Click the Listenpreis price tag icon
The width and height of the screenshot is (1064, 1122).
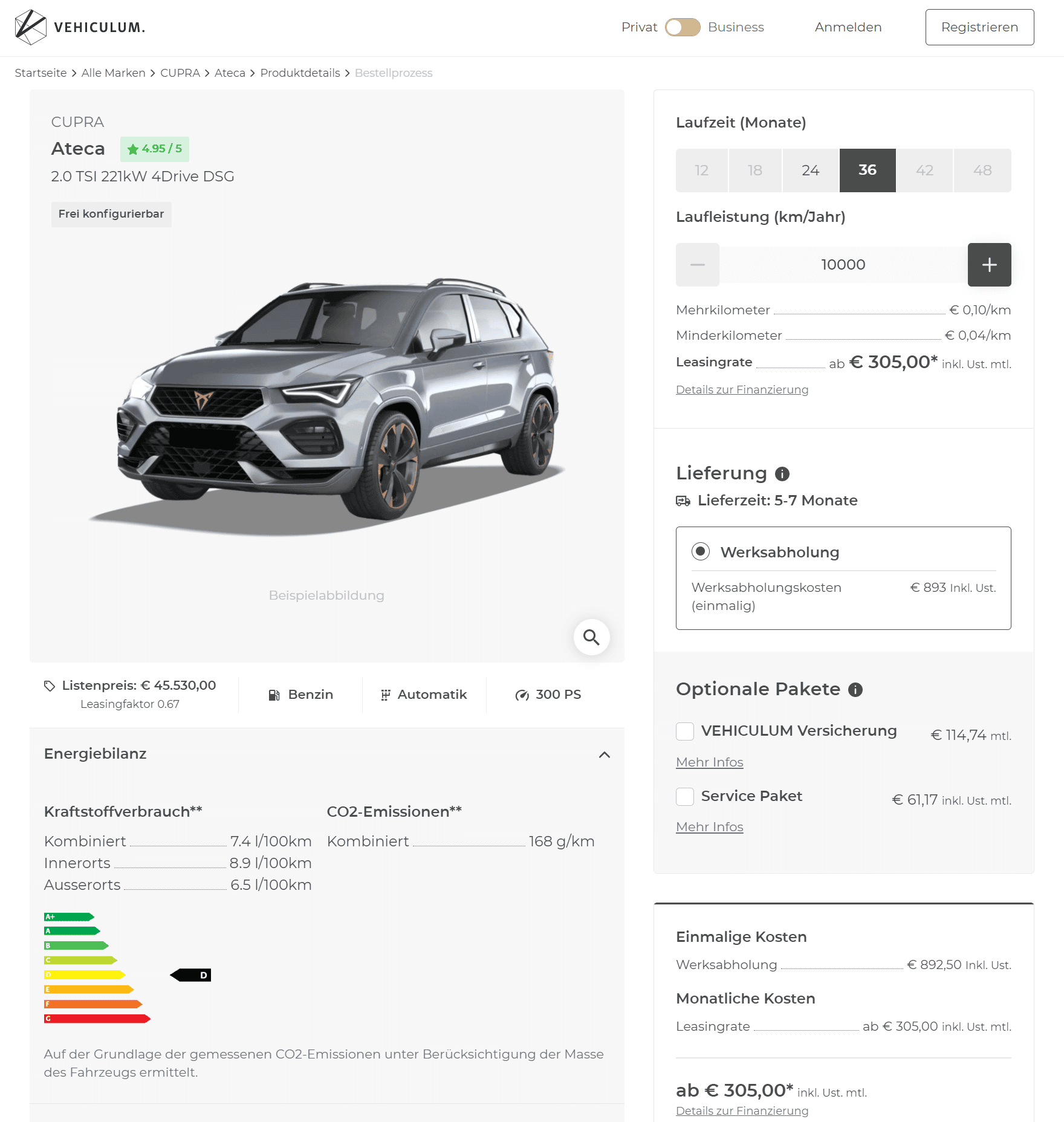pos(50,686)
